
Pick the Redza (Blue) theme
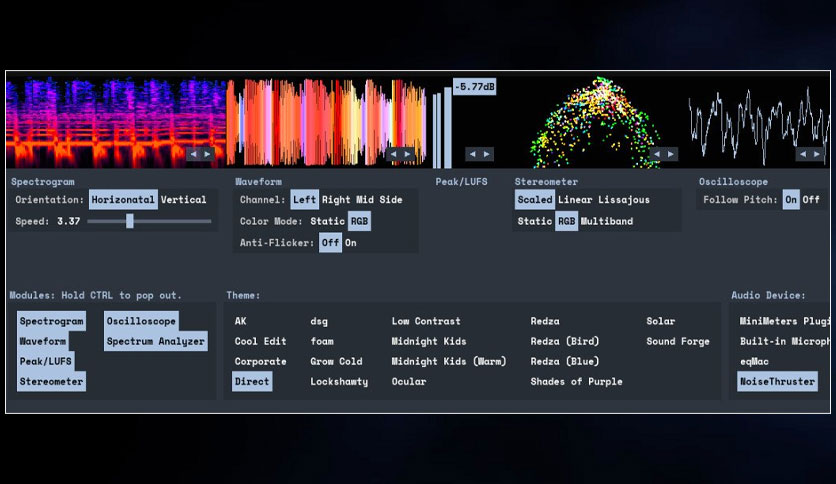(x=565, y=361)
